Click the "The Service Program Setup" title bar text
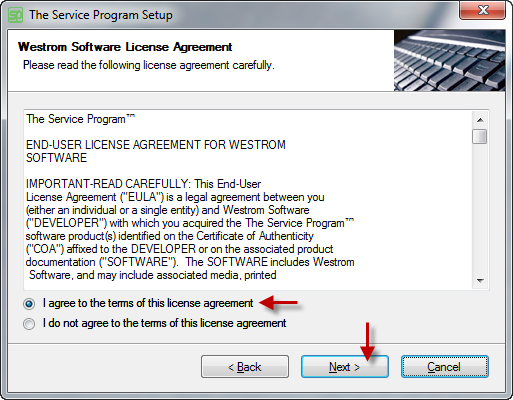 pos(101,15)
